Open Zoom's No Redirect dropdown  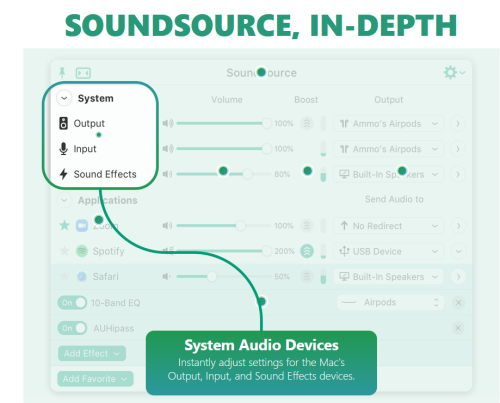(389, 226)
